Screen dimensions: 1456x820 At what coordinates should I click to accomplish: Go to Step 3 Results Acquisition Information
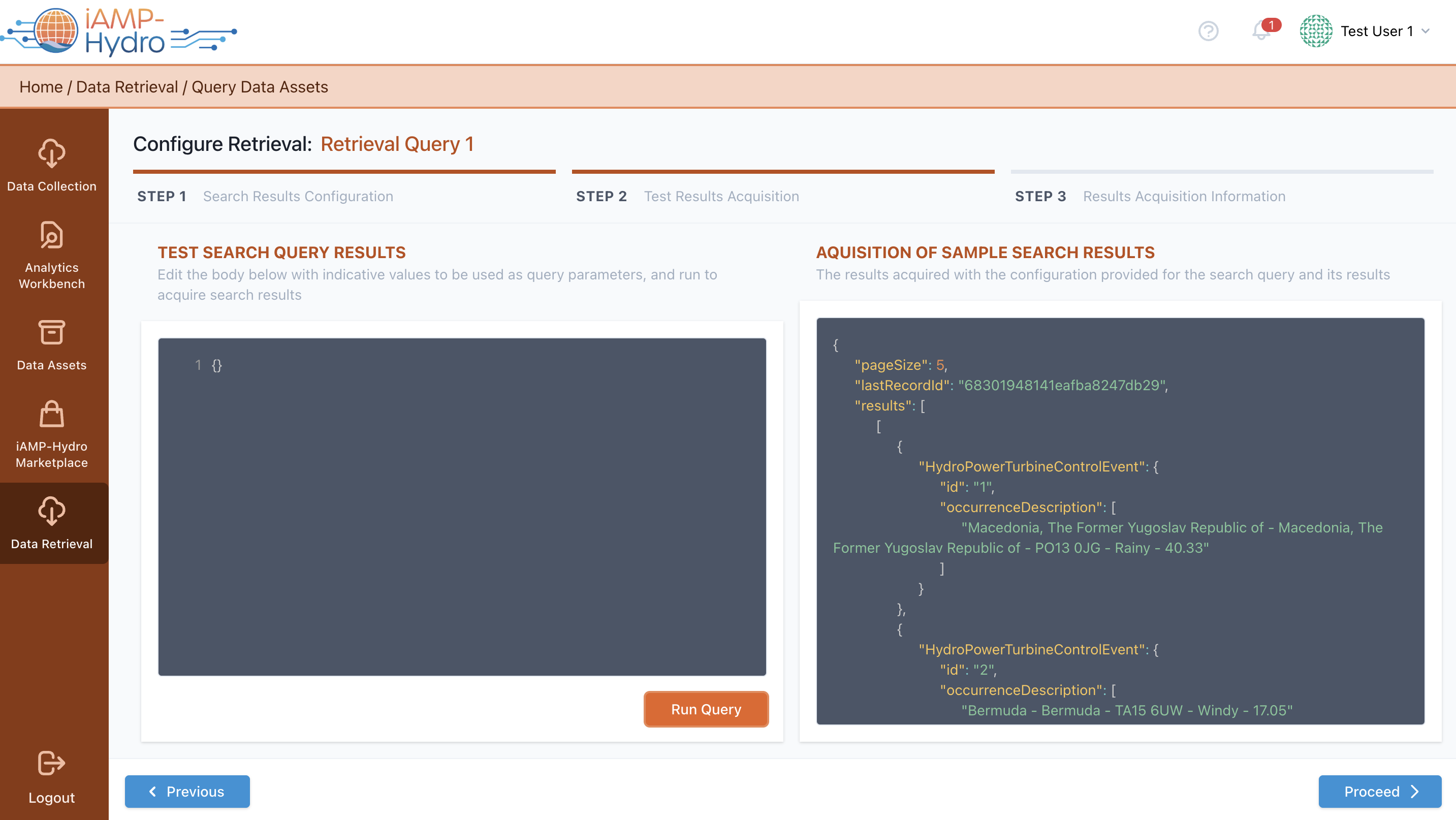1184,196
